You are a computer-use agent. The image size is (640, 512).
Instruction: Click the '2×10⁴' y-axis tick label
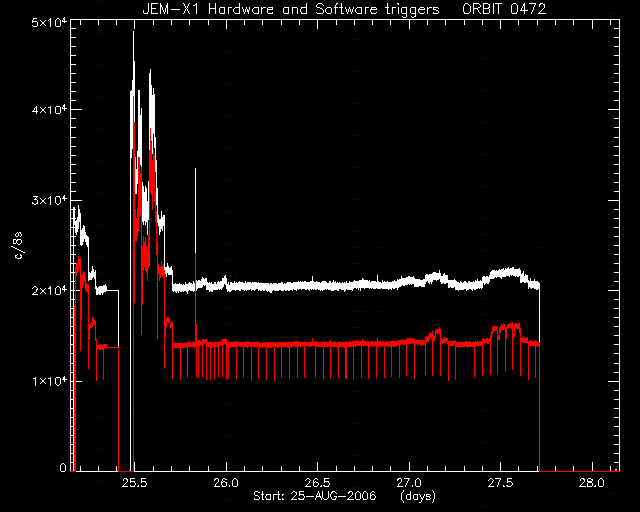pyautogui.click(x=49, y=290)
